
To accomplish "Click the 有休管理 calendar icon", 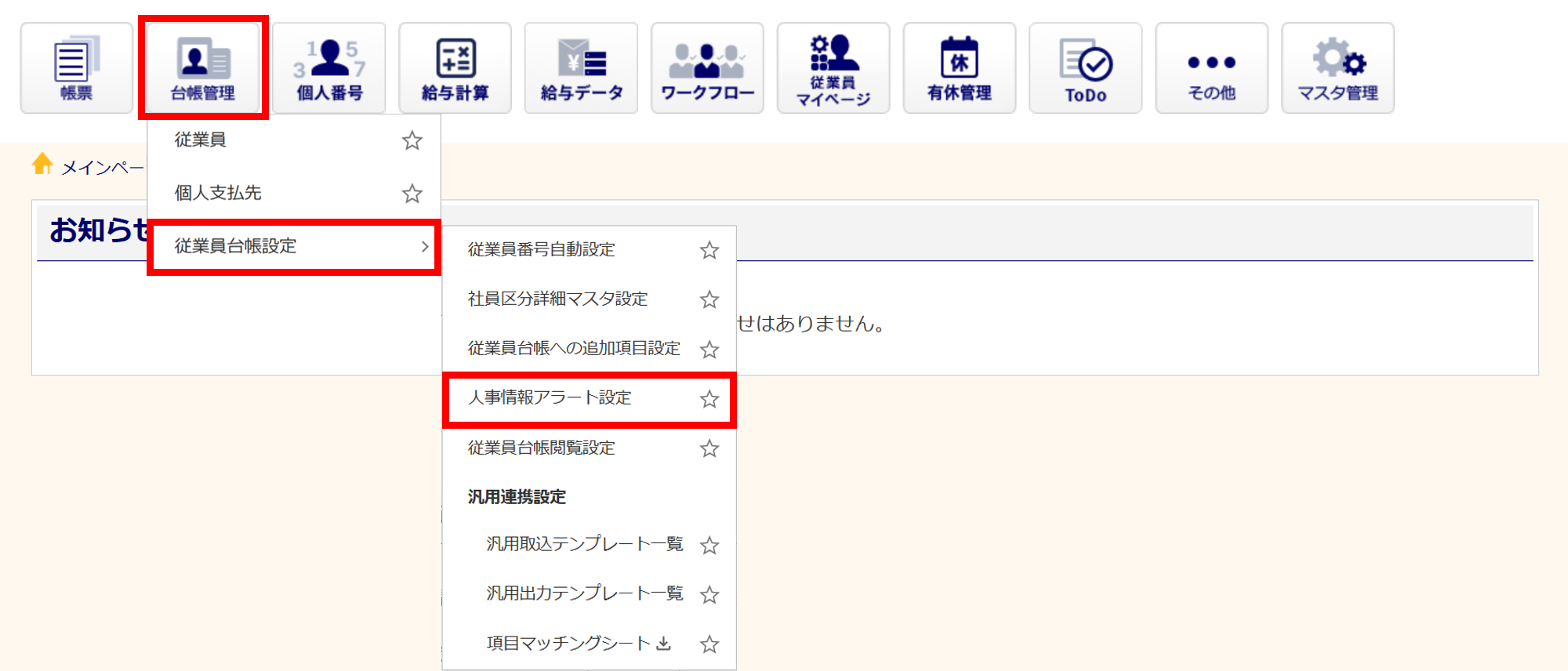I will (960, 68).
